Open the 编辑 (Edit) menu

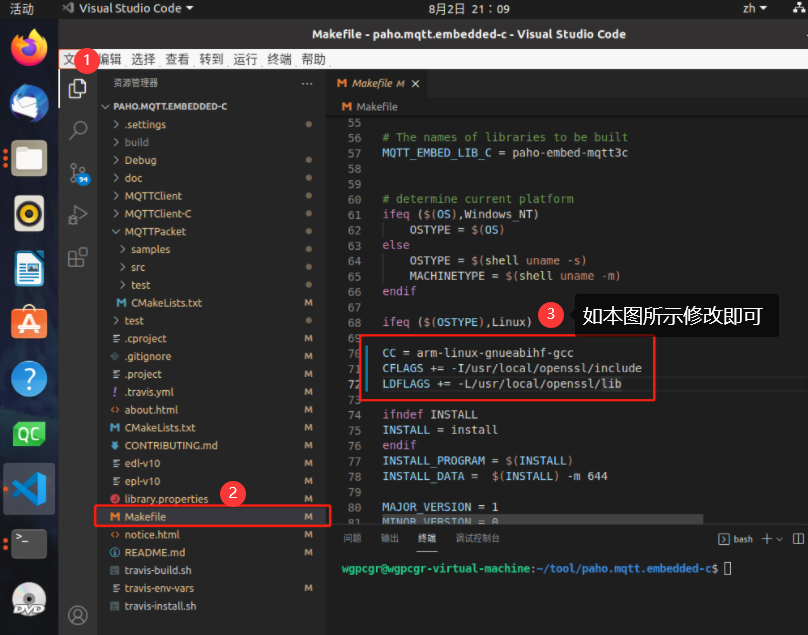[110, 59]
